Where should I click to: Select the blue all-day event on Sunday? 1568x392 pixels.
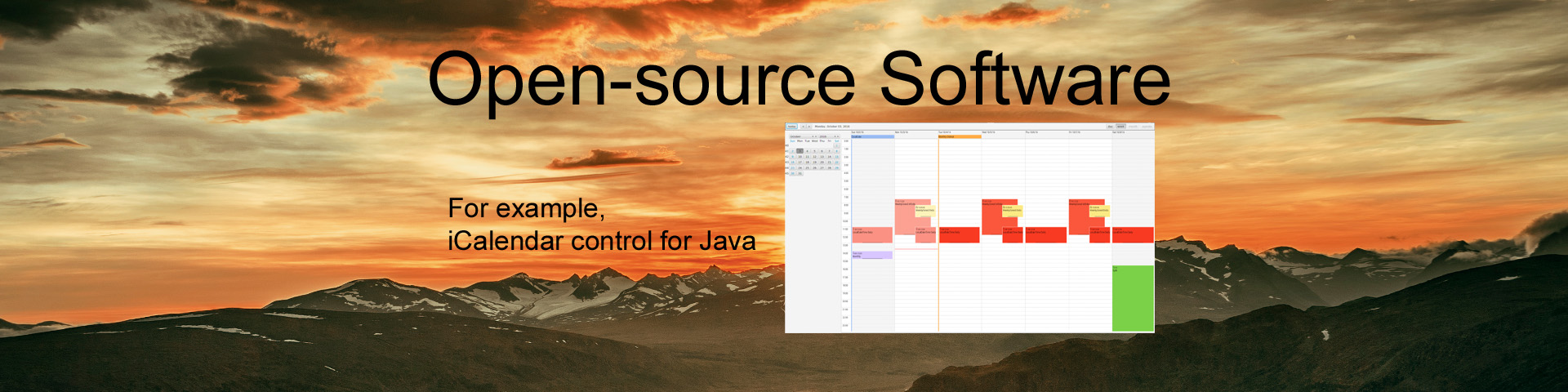872,136
